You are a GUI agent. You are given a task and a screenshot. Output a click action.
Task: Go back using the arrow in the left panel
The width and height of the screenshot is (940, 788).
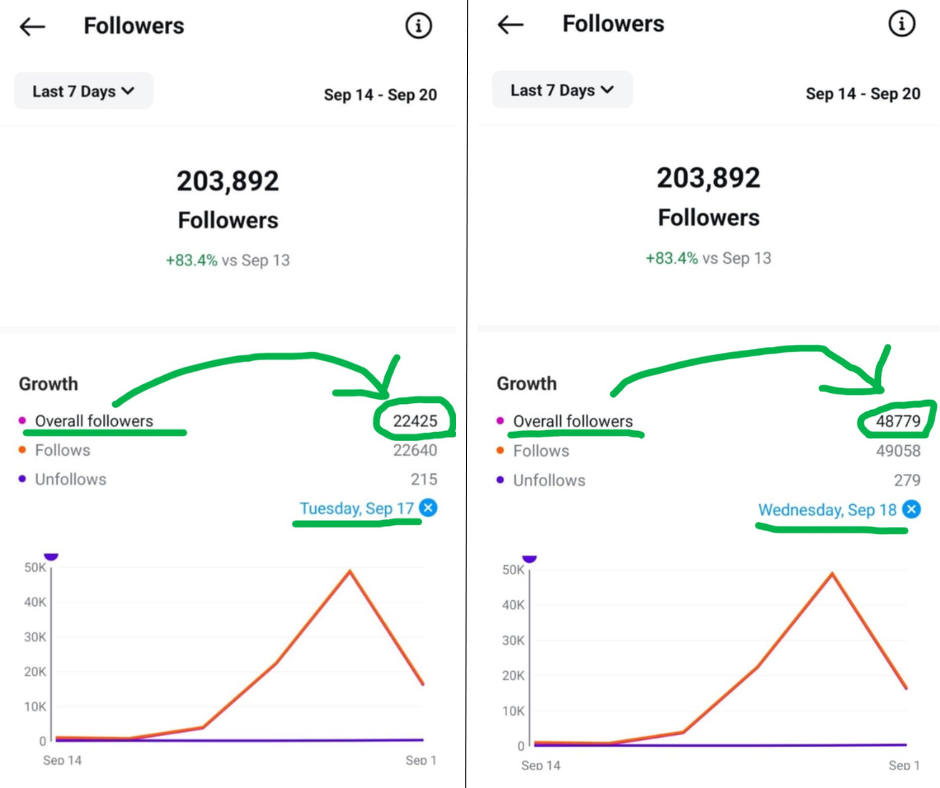click(x=33, y=27)
